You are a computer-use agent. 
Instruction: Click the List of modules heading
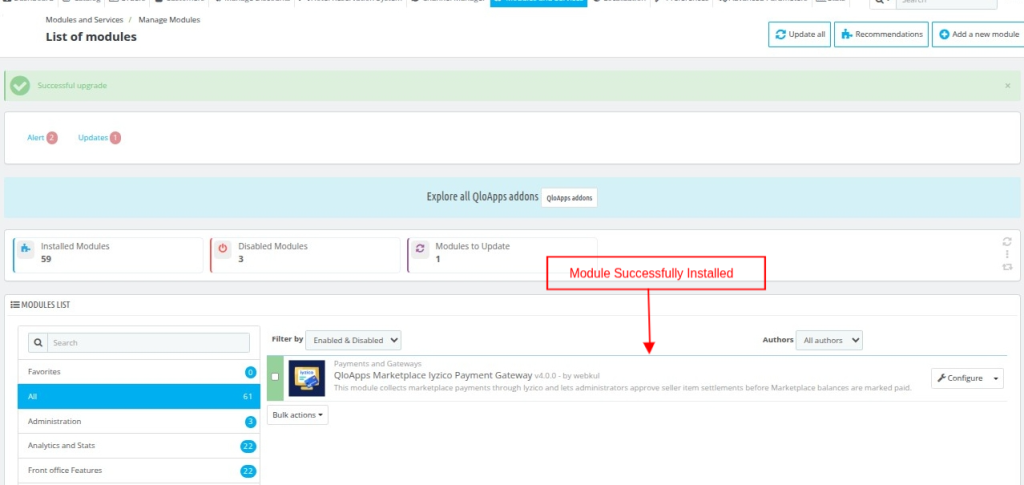(x=91, y=37)
